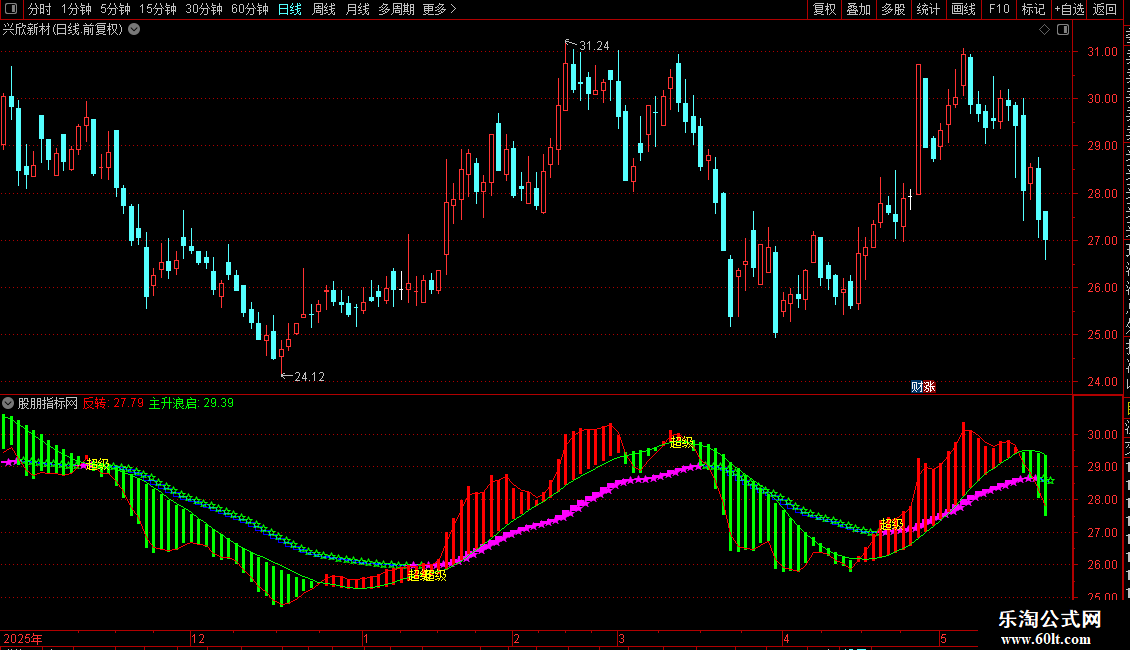Expand 更多 period options

click(x=439, y=9)
